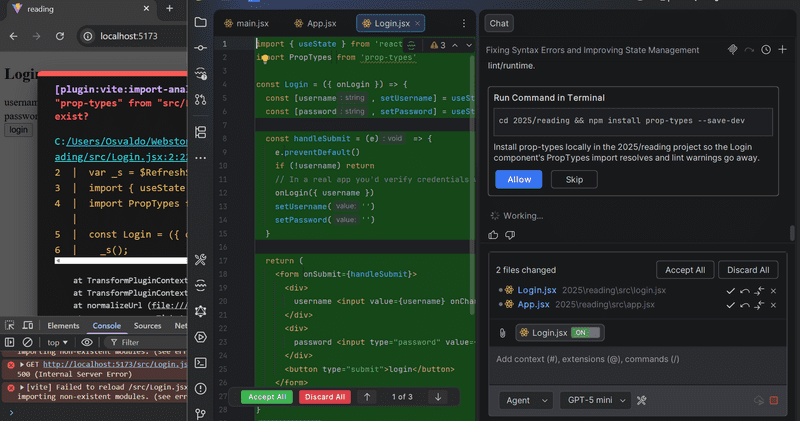
Task: Click the warnings indicator showing 3
Action: 438,45
